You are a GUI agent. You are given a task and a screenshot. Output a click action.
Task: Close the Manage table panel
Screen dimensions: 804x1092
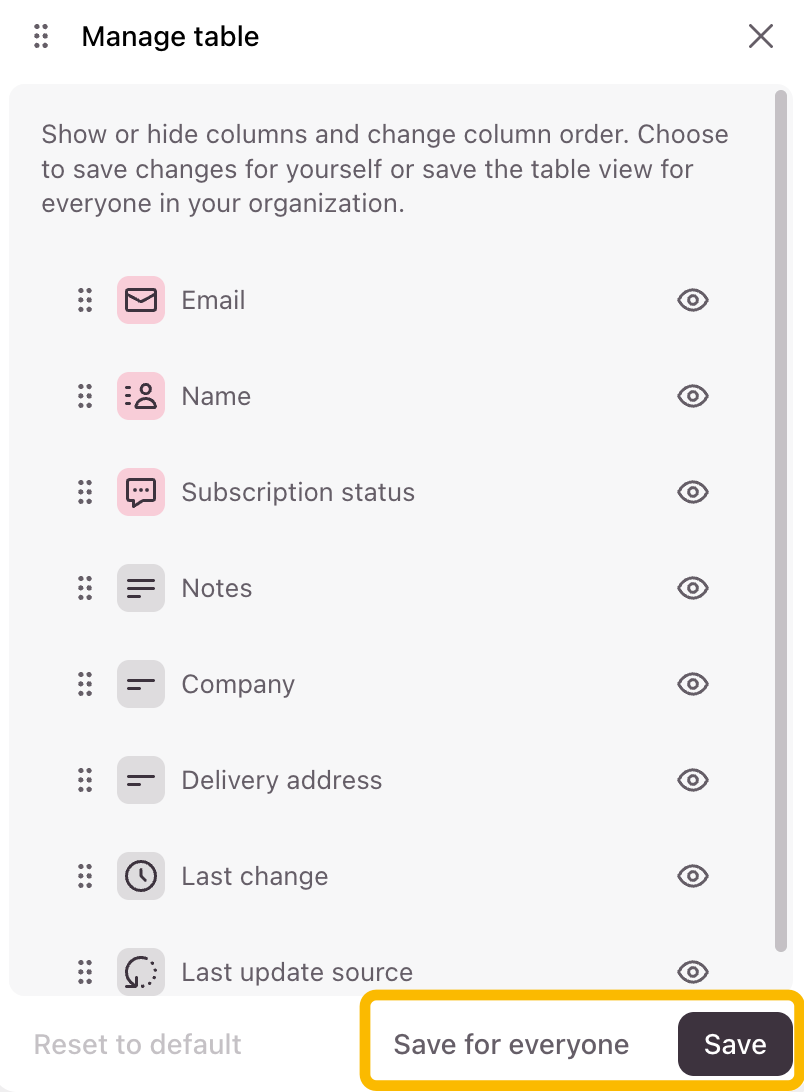(761, 37)
